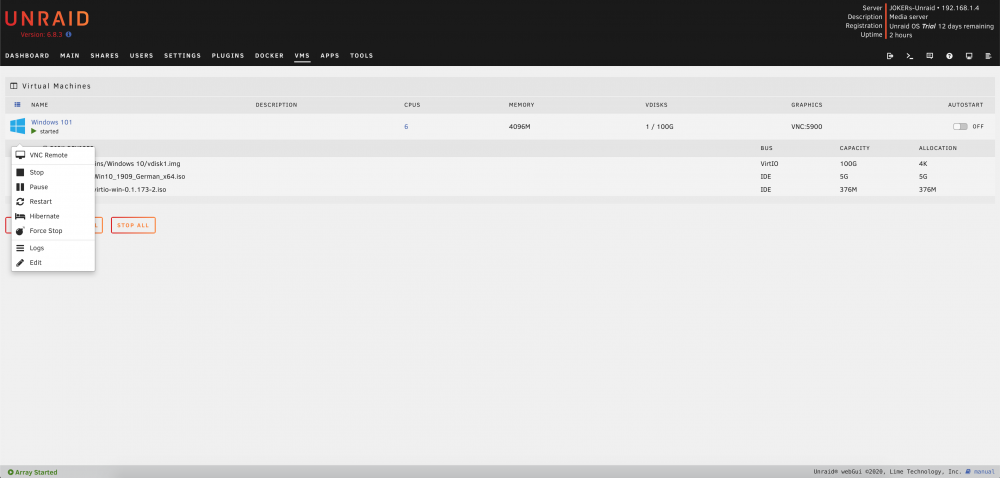
Task: Open the SETTINGS tab
Action: (182, 56)
